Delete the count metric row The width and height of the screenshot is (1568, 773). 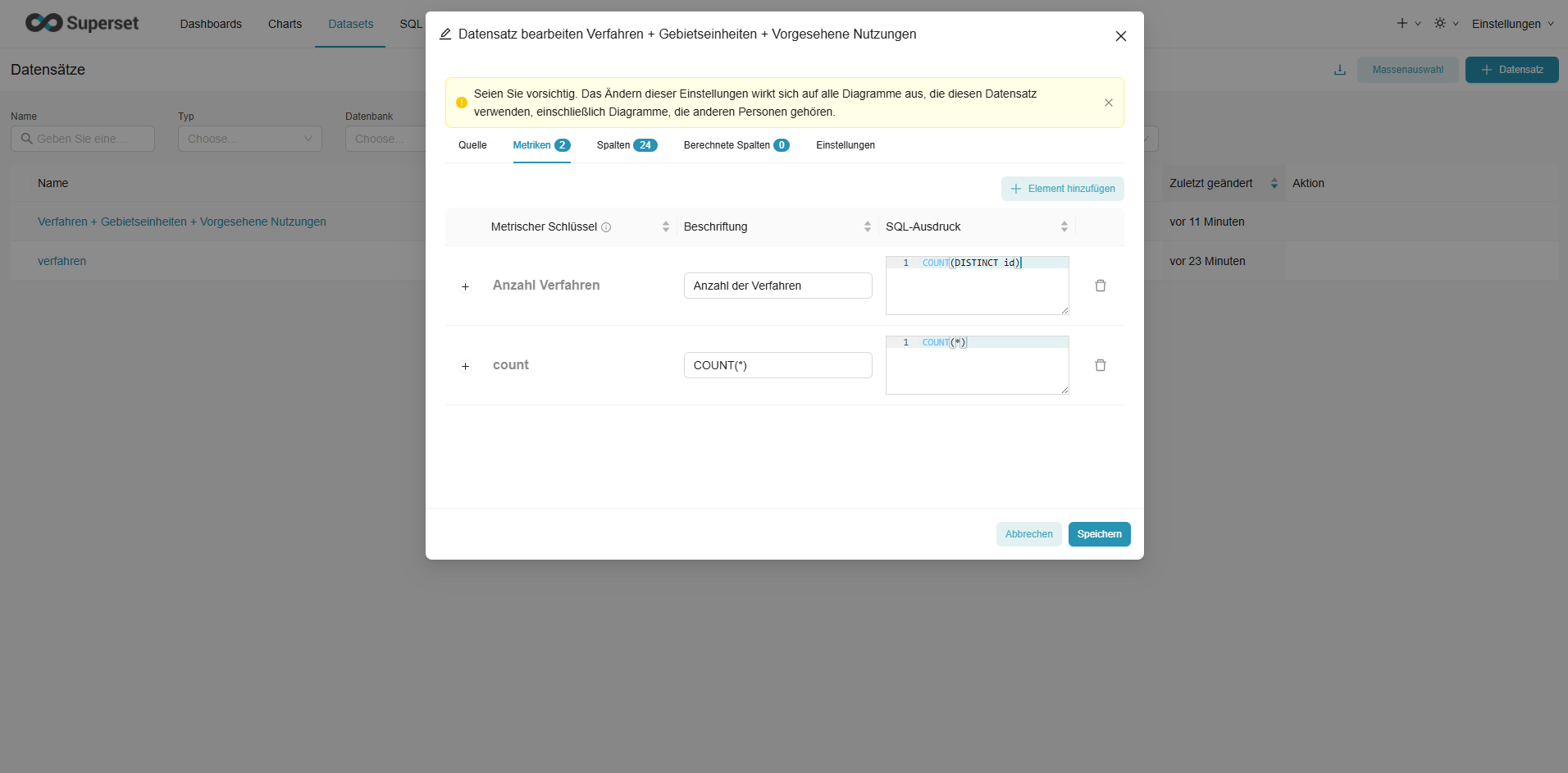point(1100,365)
